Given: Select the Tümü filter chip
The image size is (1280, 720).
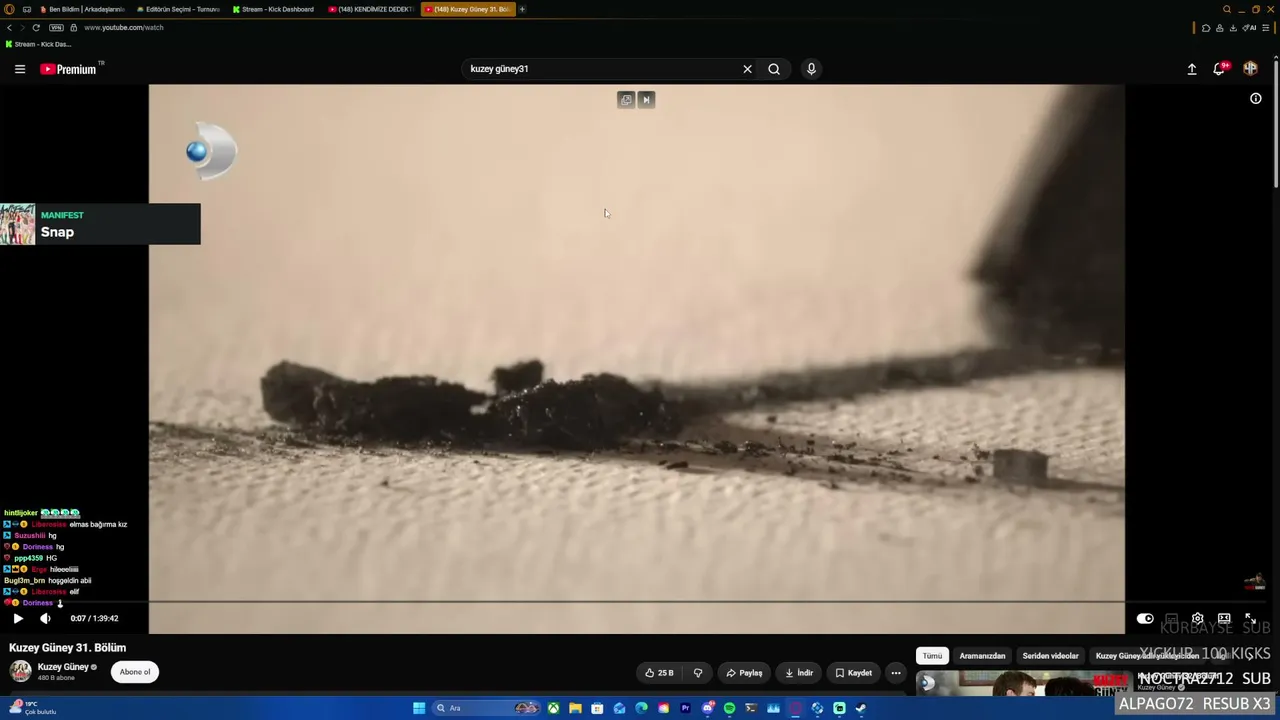Looking at the screenshot, I should pos(932,656).
